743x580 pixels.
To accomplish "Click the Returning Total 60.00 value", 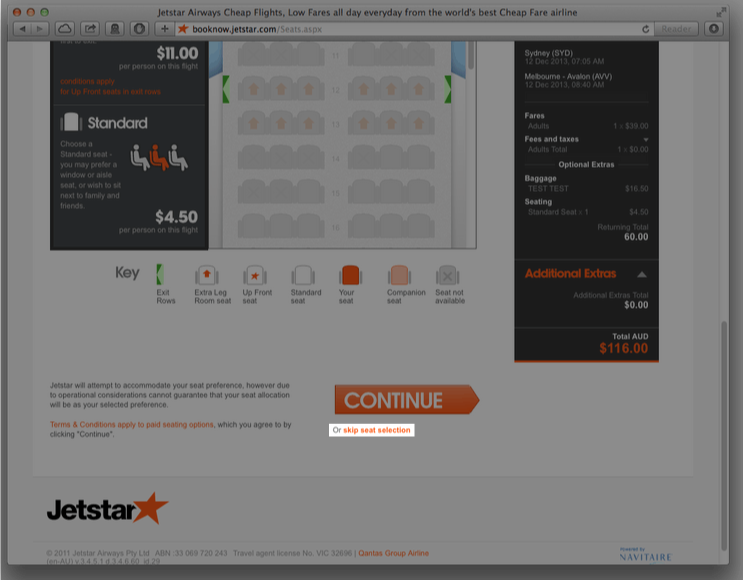I will tap(636, 237).
